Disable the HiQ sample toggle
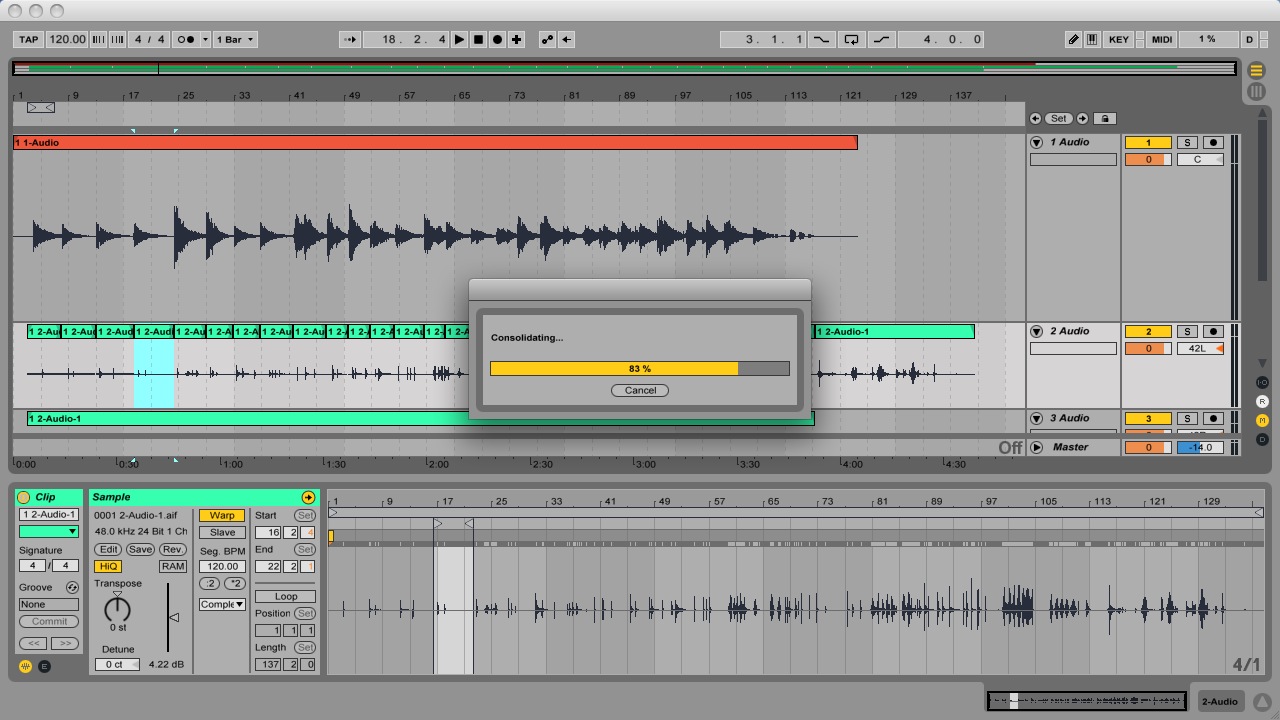 click(107, 566)
